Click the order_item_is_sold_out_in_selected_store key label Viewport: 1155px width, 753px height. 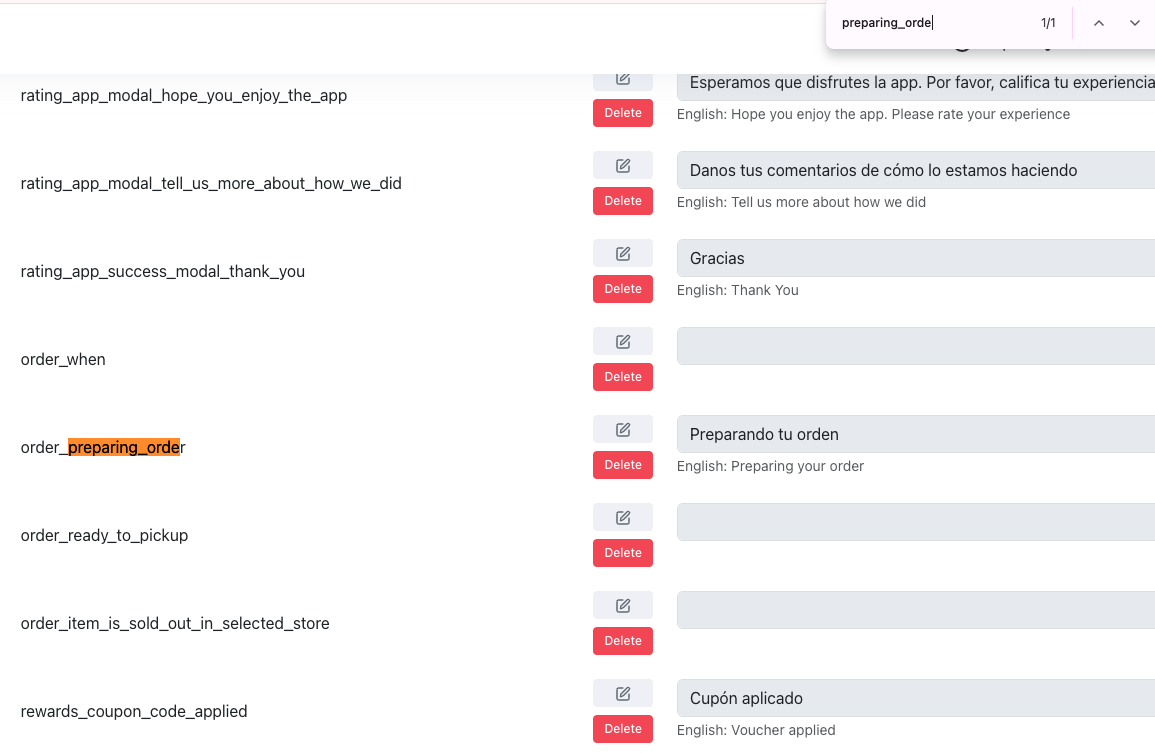click(x=175, y=623)
